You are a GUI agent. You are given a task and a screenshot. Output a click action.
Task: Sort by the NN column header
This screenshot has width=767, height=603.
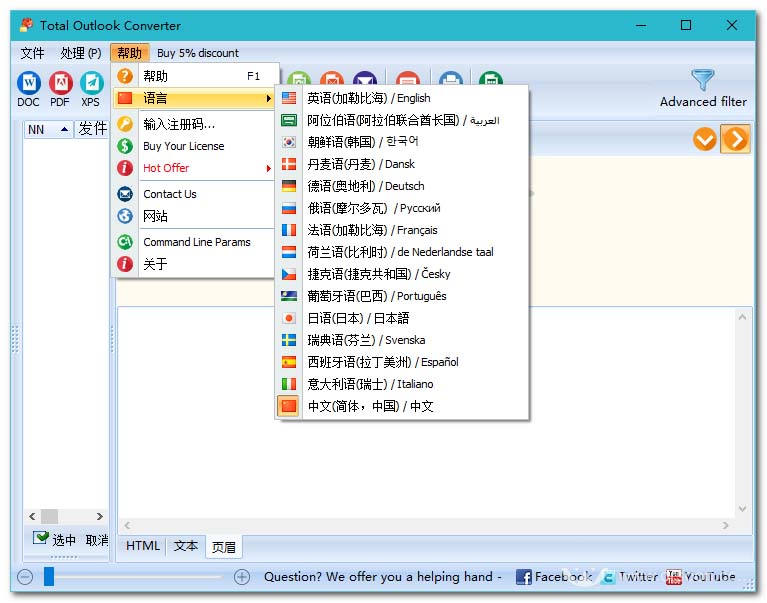[x=48, y=130]
